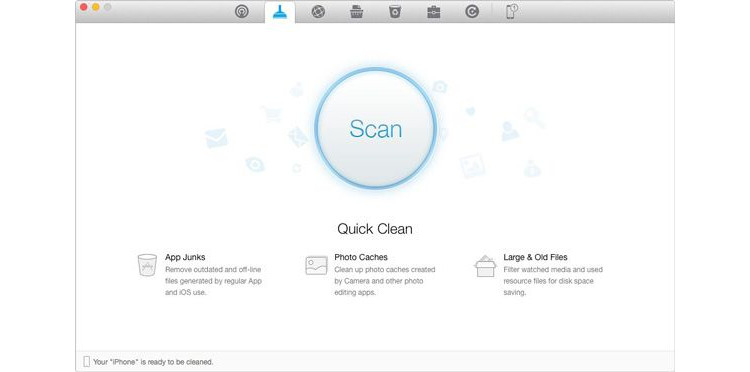Click the iPhone ready to be cleaned message
Screen dimensions: 750x372
pyautogui.click(x=153, y=362)
